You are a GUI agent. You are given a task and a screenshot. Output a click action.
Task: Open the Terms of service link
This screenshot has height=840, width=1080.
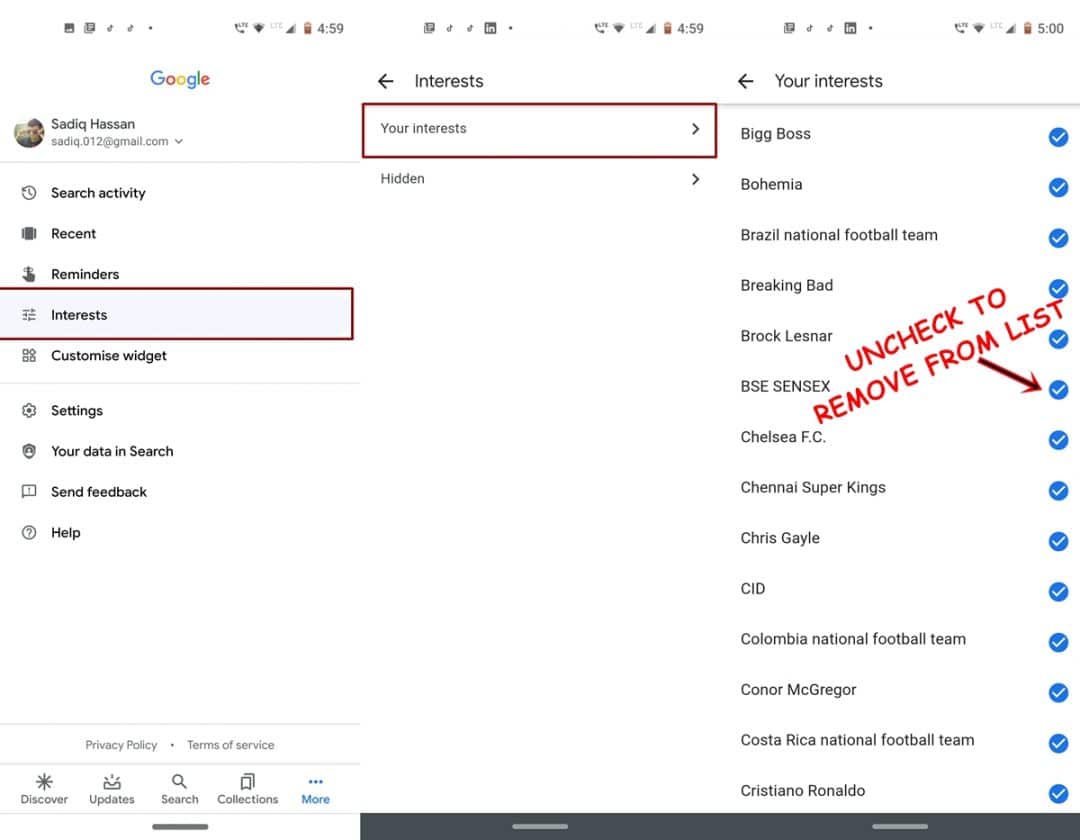pyautogui.click(x=231, y=745)
